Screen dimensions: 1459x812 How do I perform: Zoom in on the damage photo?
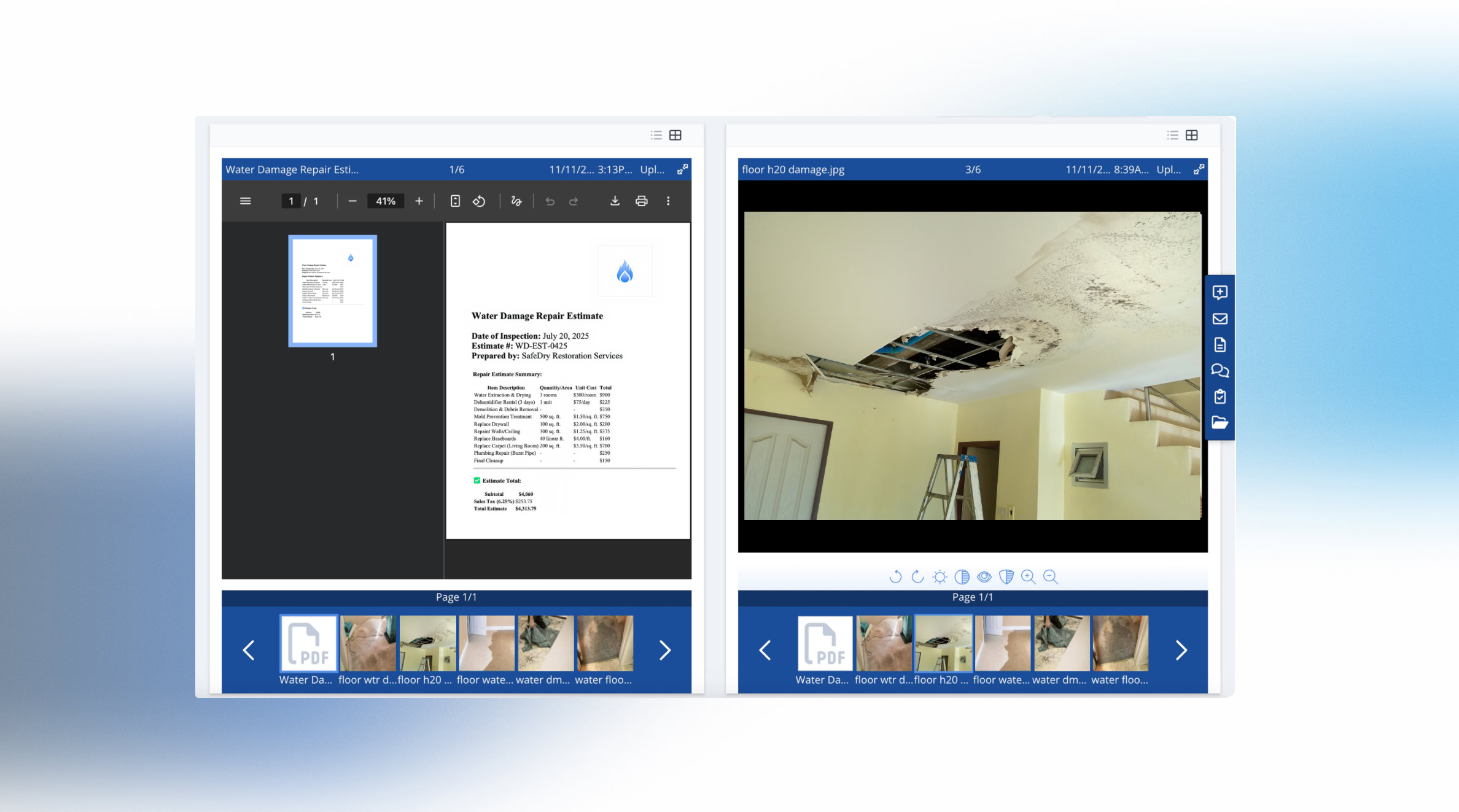click(1028, 576)
